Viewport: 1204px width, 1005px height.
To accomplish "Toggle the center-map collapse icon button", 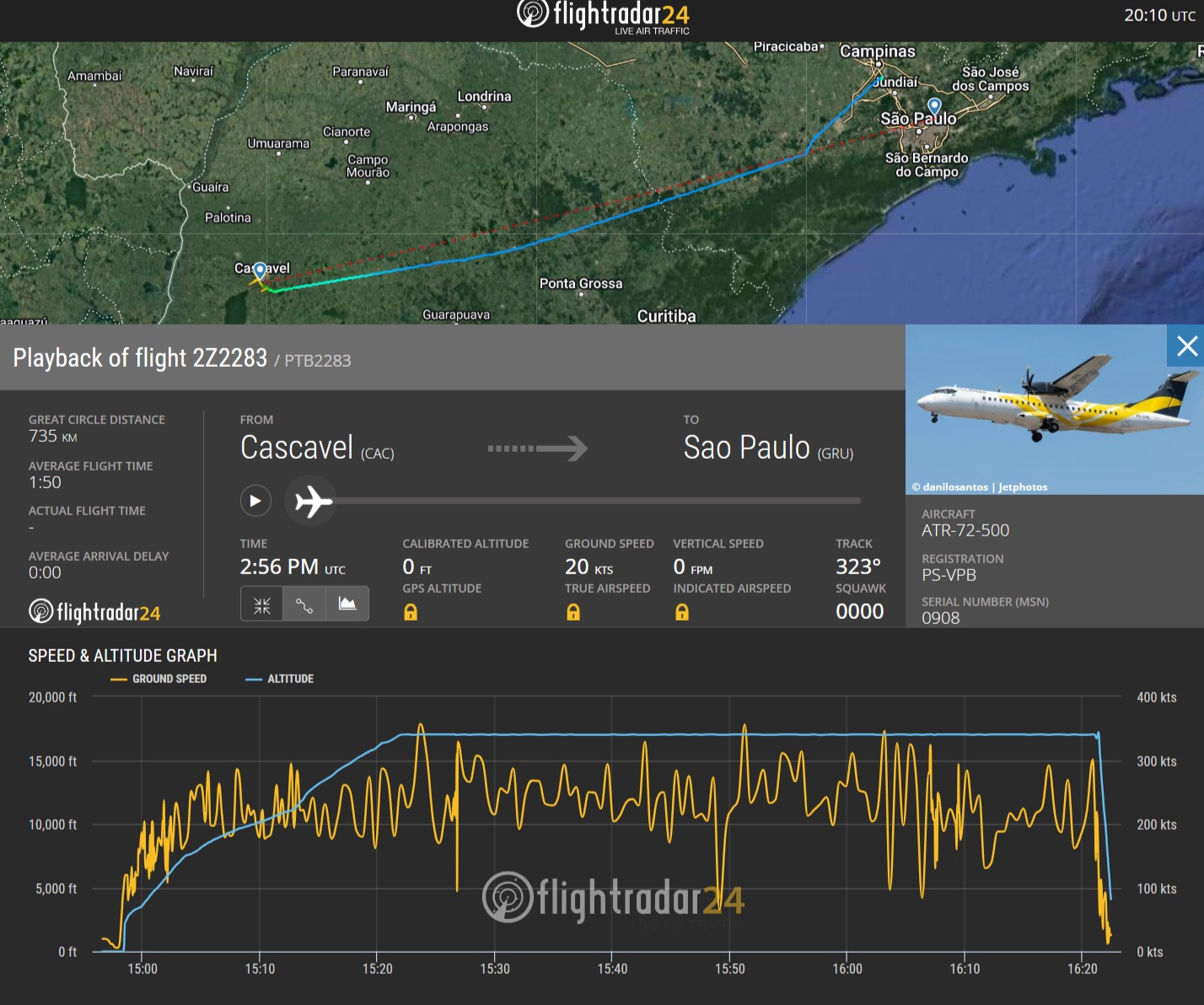I will [x=262, y=605].
